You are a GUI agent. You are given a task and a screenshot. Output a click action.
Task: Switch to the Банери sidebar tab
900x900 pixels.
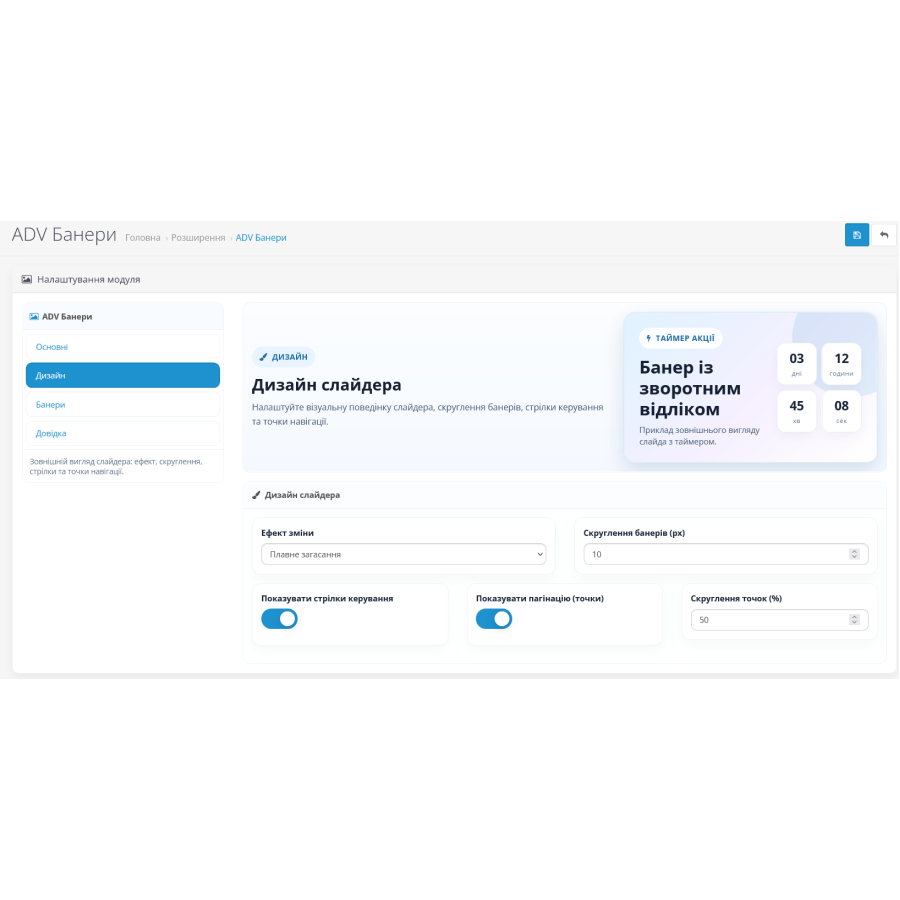[x=123, y=405]
